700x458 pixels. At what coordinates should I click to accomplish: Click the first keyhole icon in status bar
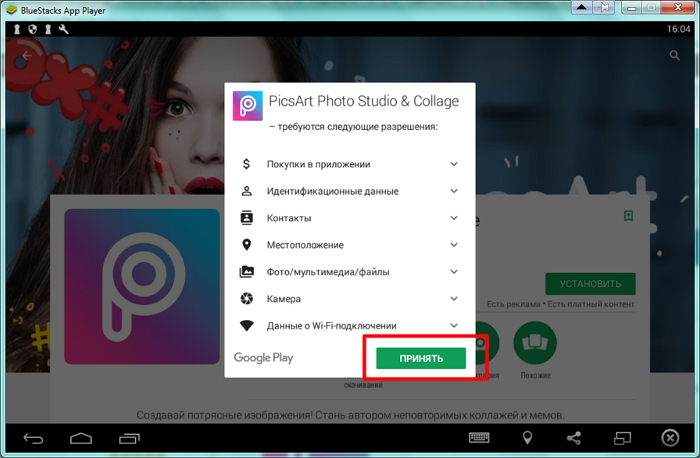[17, 29]
